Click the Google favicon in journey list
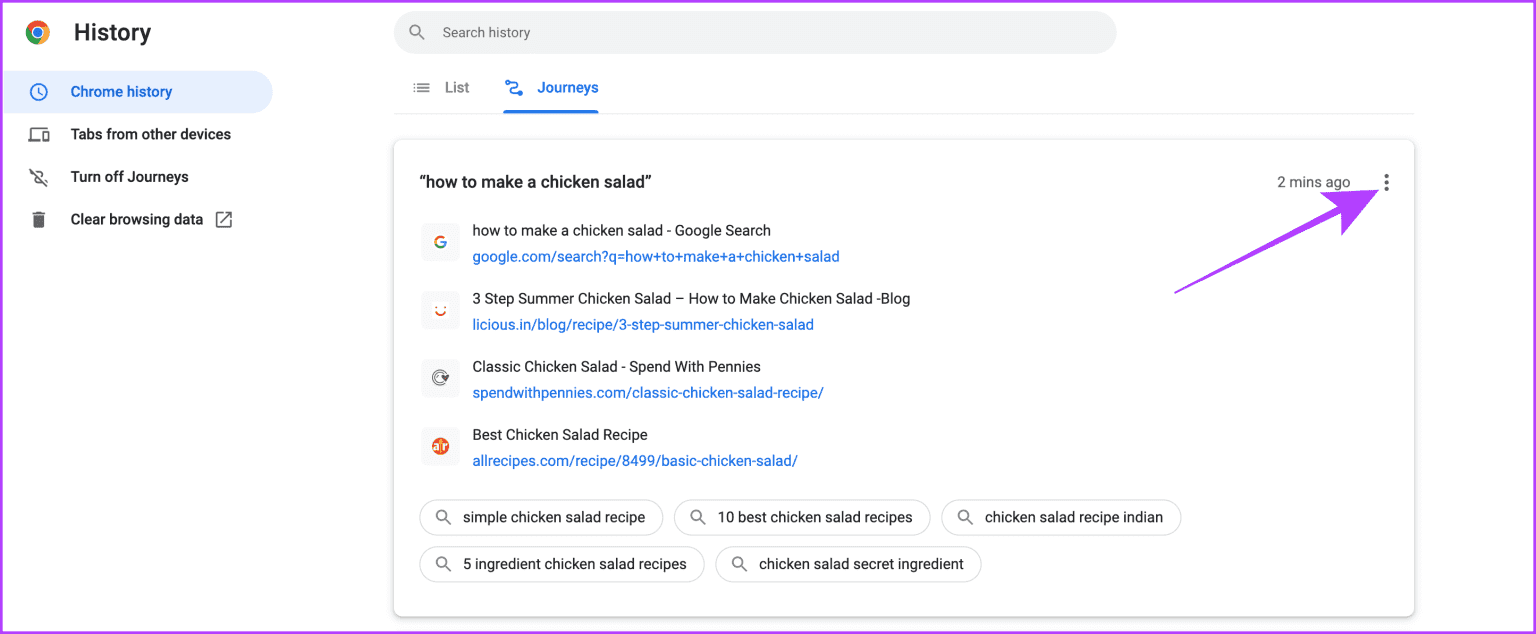This screenshot has width=1536, height=634. coord(440,242)
